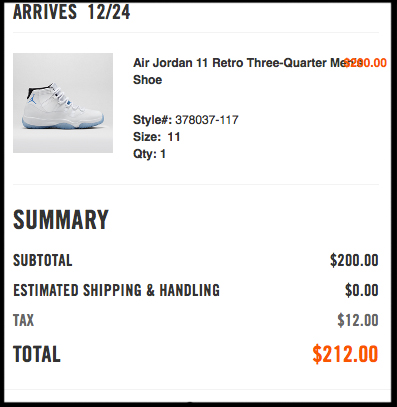Click the Style# 378037-117 text
Image resolution: width=397 pixels, height=407 pixels.
pyautogui.click(x=186, y=120)
